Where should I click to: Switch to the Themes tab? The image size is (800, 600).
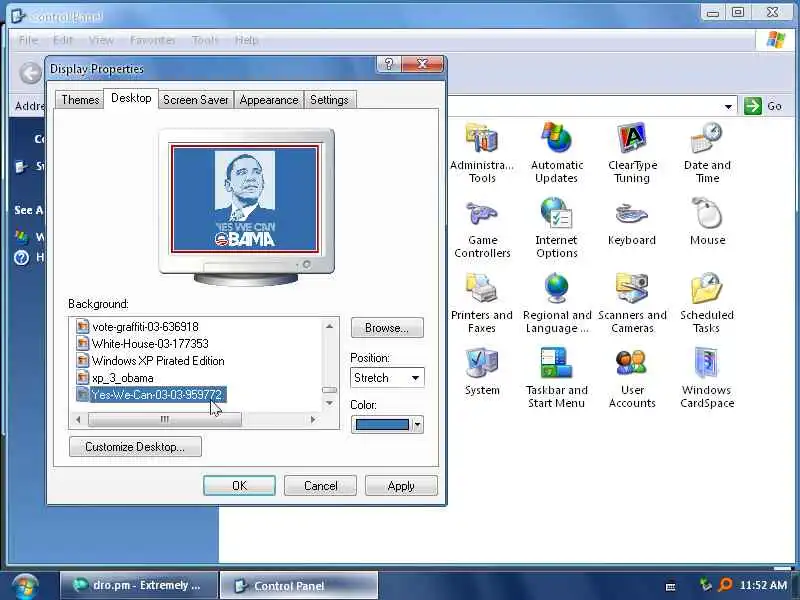point(80,99)
